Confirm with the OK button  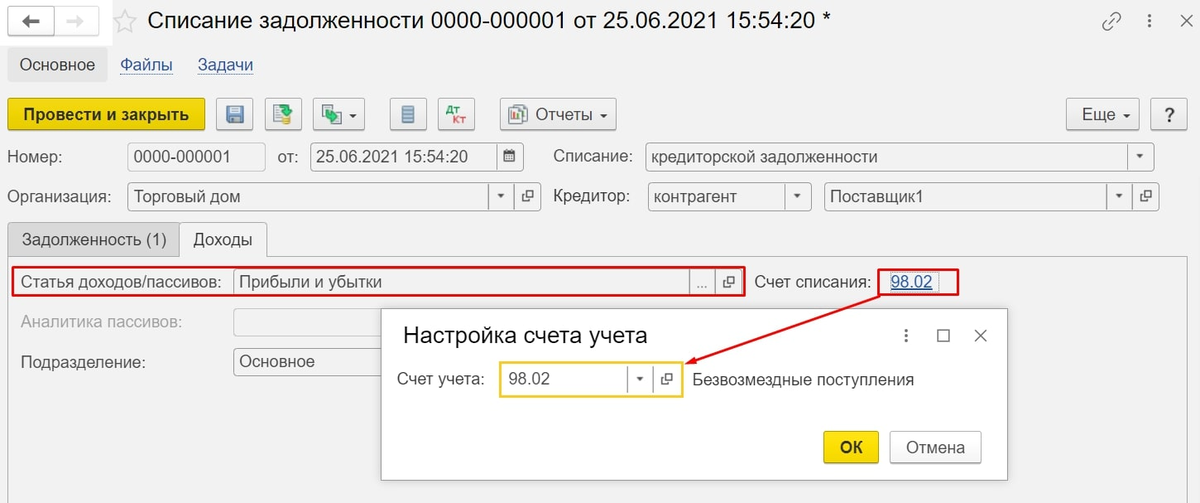851,447
